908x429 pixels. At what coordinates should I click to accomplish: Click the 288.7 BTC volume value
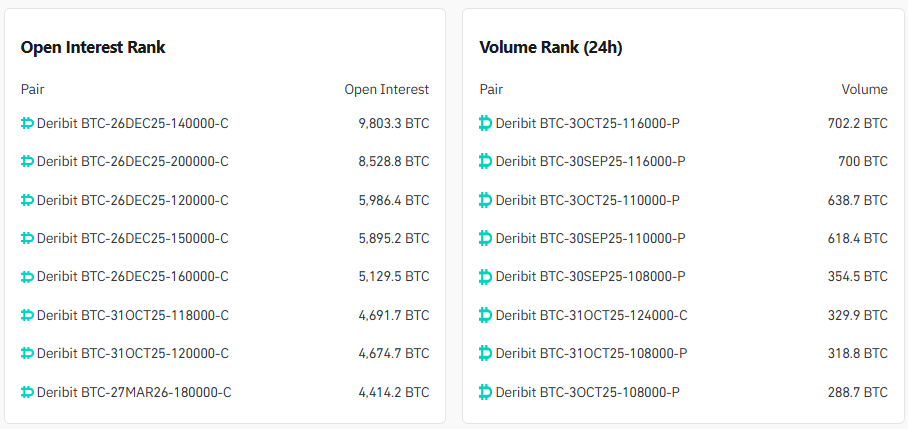[858, 393]
